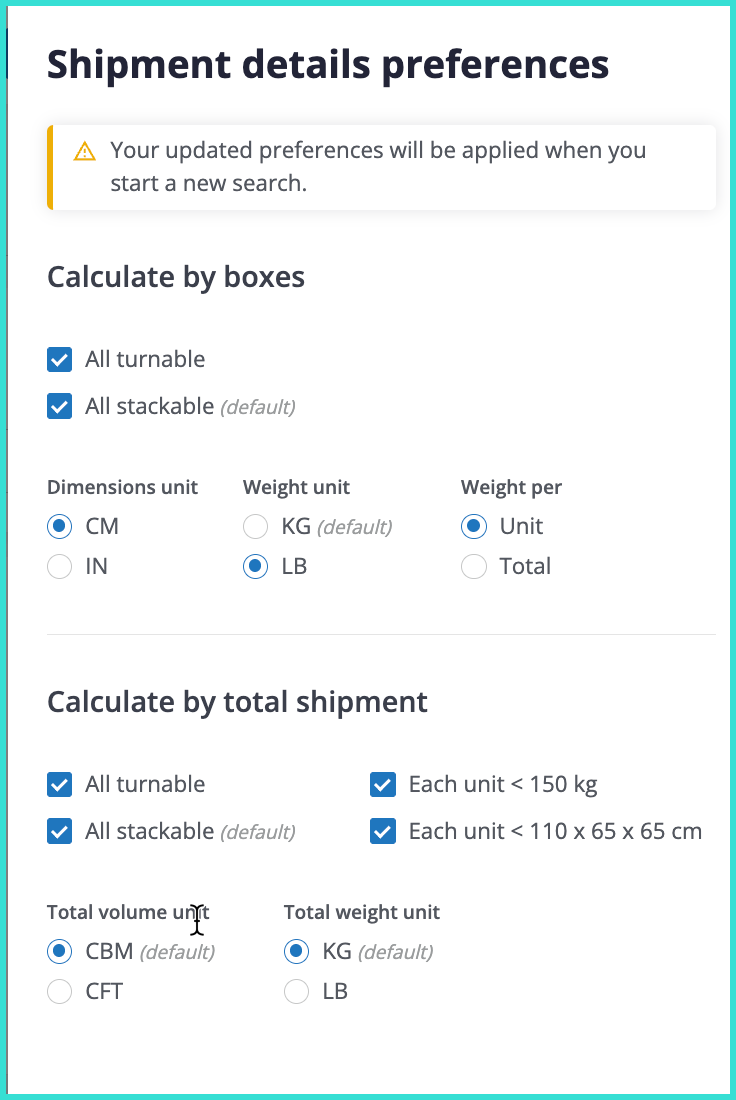This screenshot has width=736, height=1100.
Task: Set Weight per to Total
Action: (x=474, y=567)
